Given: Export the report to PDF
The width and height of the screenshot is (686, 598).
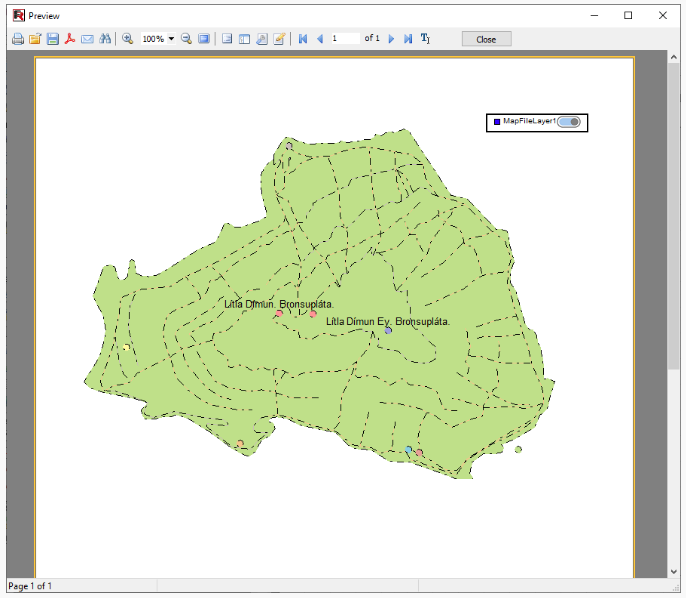Looking at the screenshot, I should click(70, 39).
